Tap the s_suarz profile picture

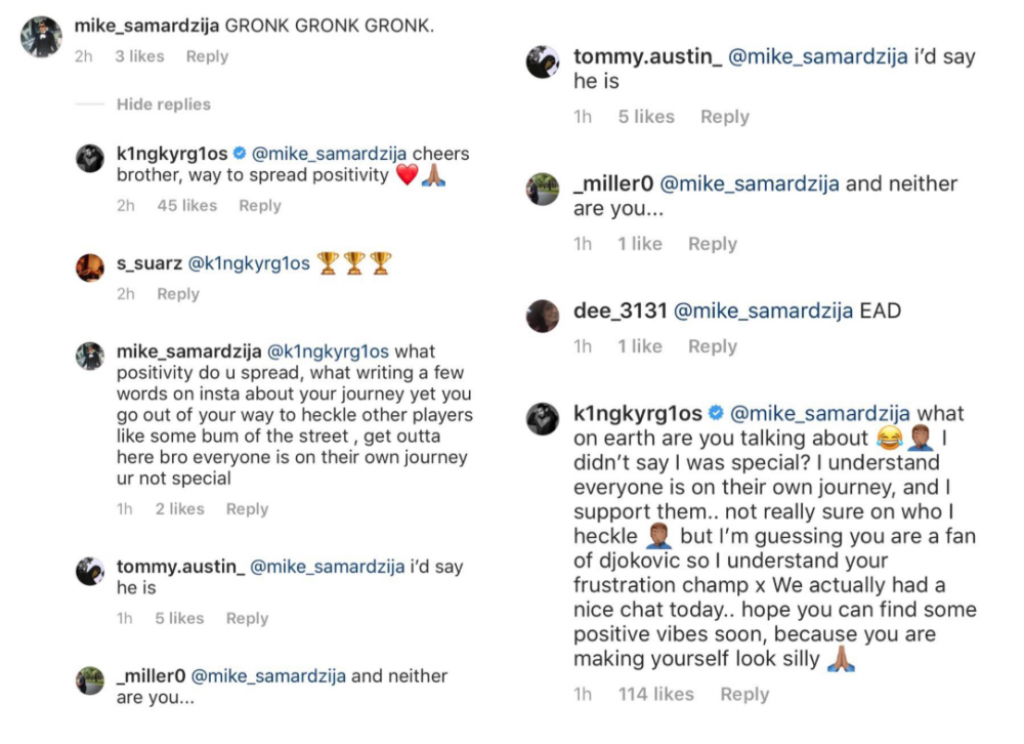(x=90, y=266)
